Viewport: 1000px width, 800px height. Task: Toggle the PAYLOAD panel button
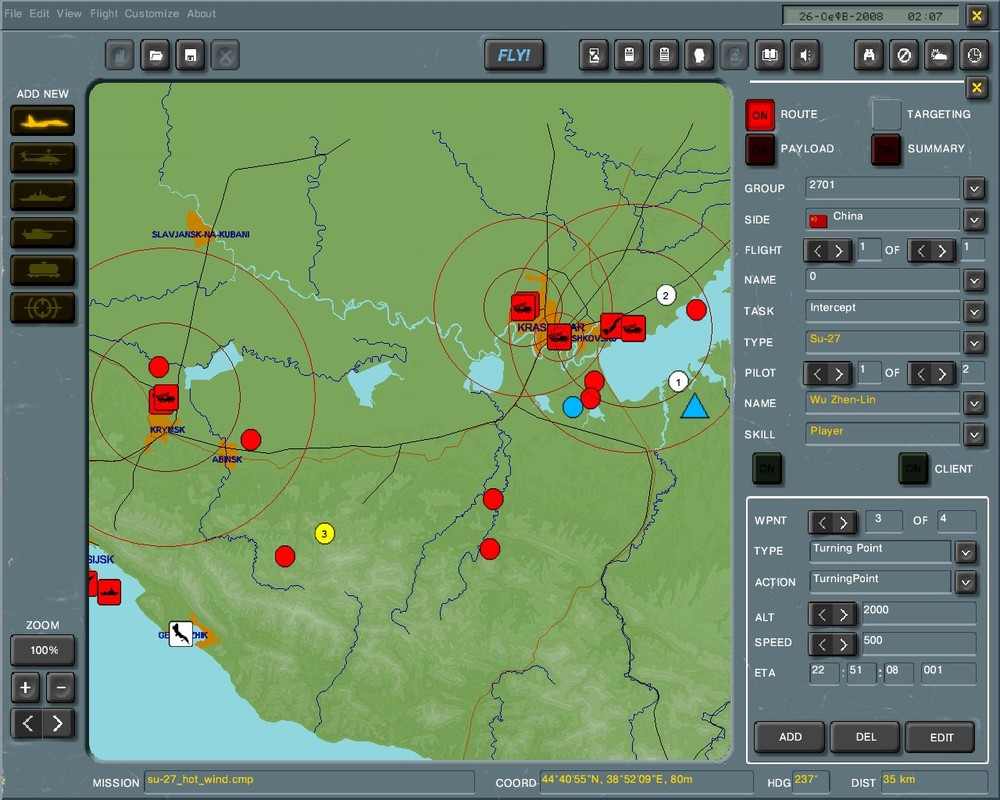(x=760, y=149)
